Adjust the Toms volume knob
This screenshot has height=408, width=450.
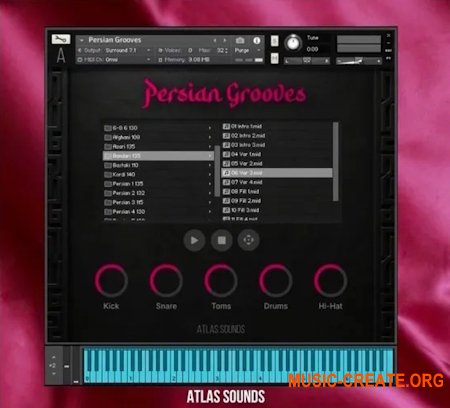pyautogui.click(x=221, y=280)
